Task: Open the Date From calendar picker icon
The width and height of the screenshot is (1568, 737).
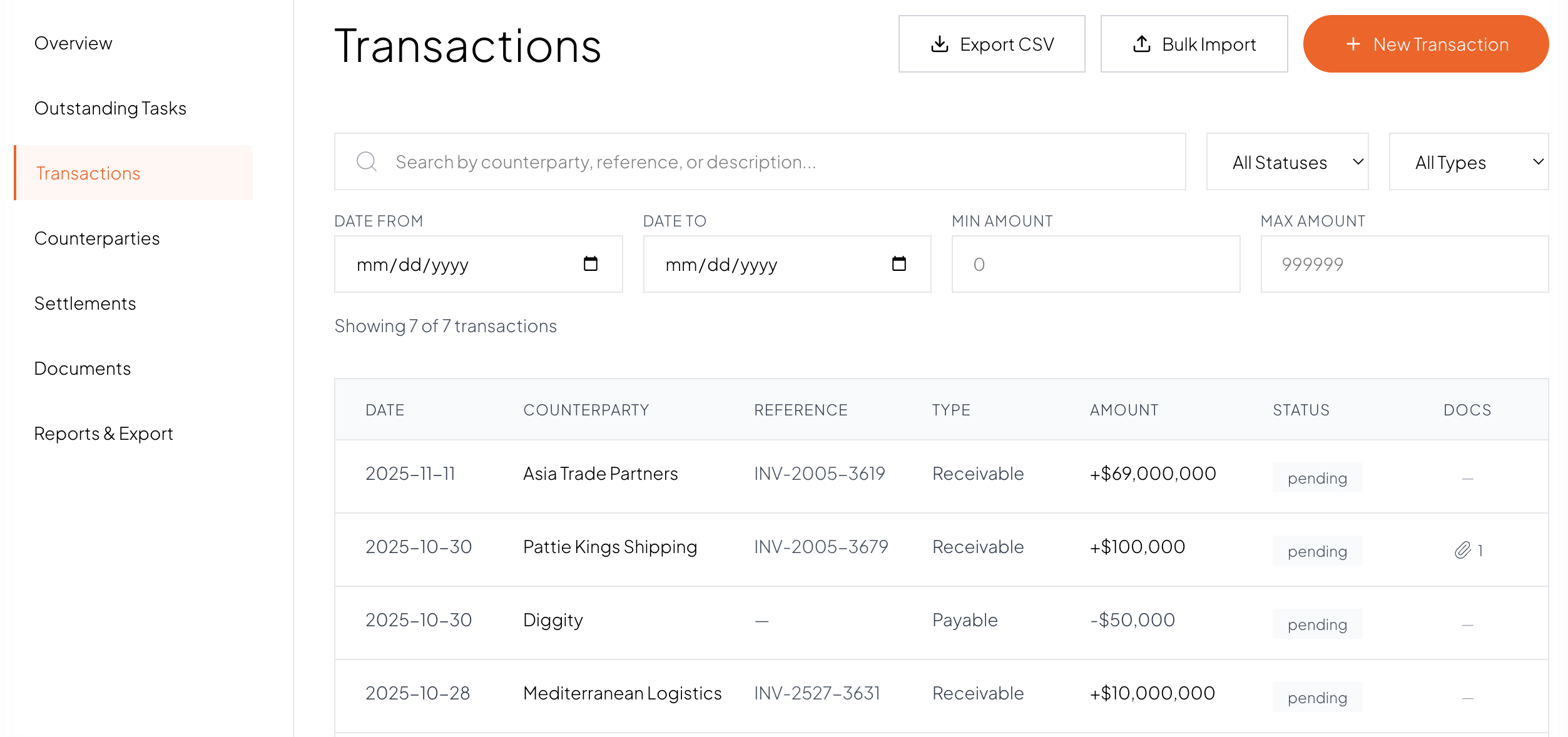Action: 590,263
